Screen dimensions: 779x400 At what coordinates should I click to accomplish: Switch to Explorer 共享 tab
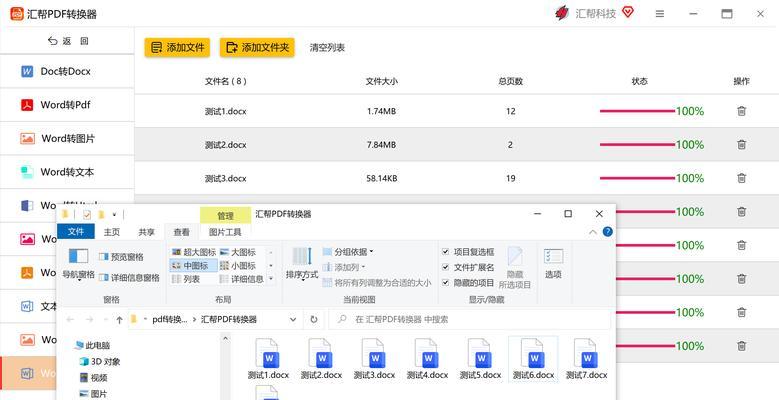coord(147,232)
